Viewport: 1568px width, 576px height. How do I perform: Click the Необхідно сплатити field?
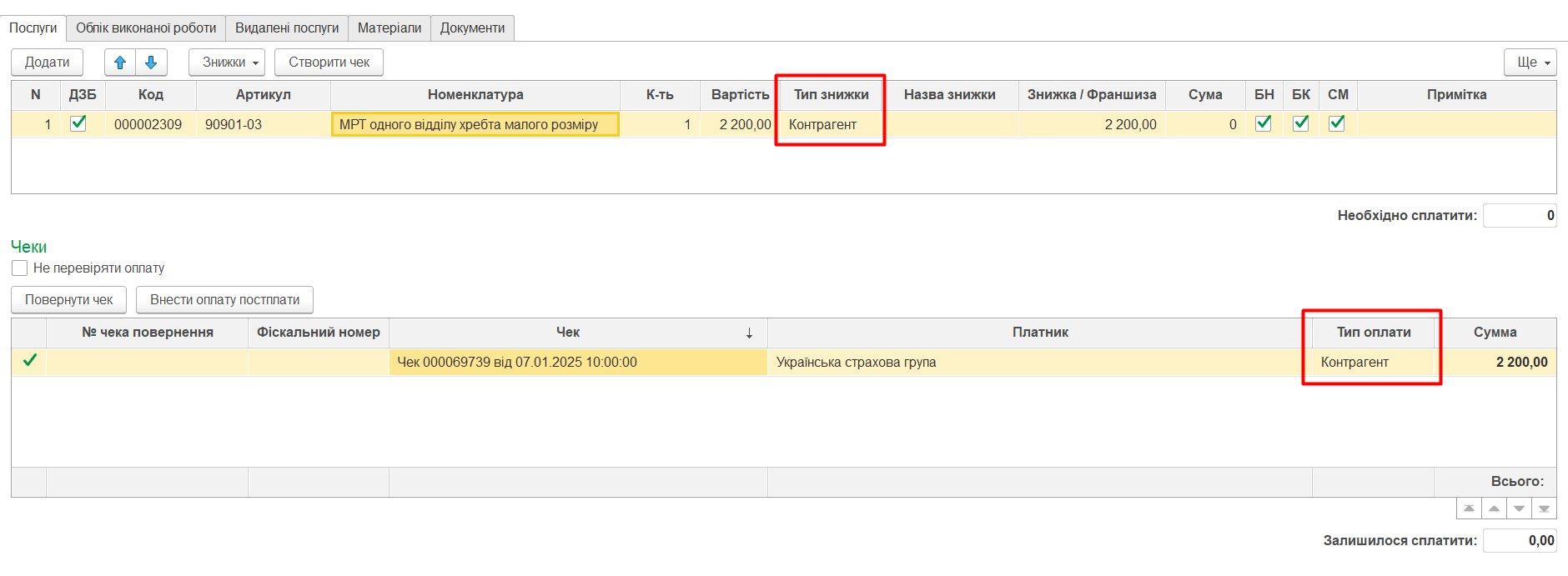(1519, 215)
